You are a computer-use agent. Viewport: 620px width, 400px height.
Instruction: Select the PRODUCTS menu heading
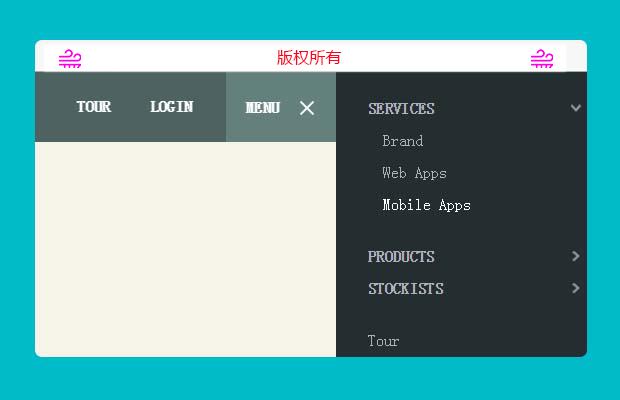coord(401,257)
